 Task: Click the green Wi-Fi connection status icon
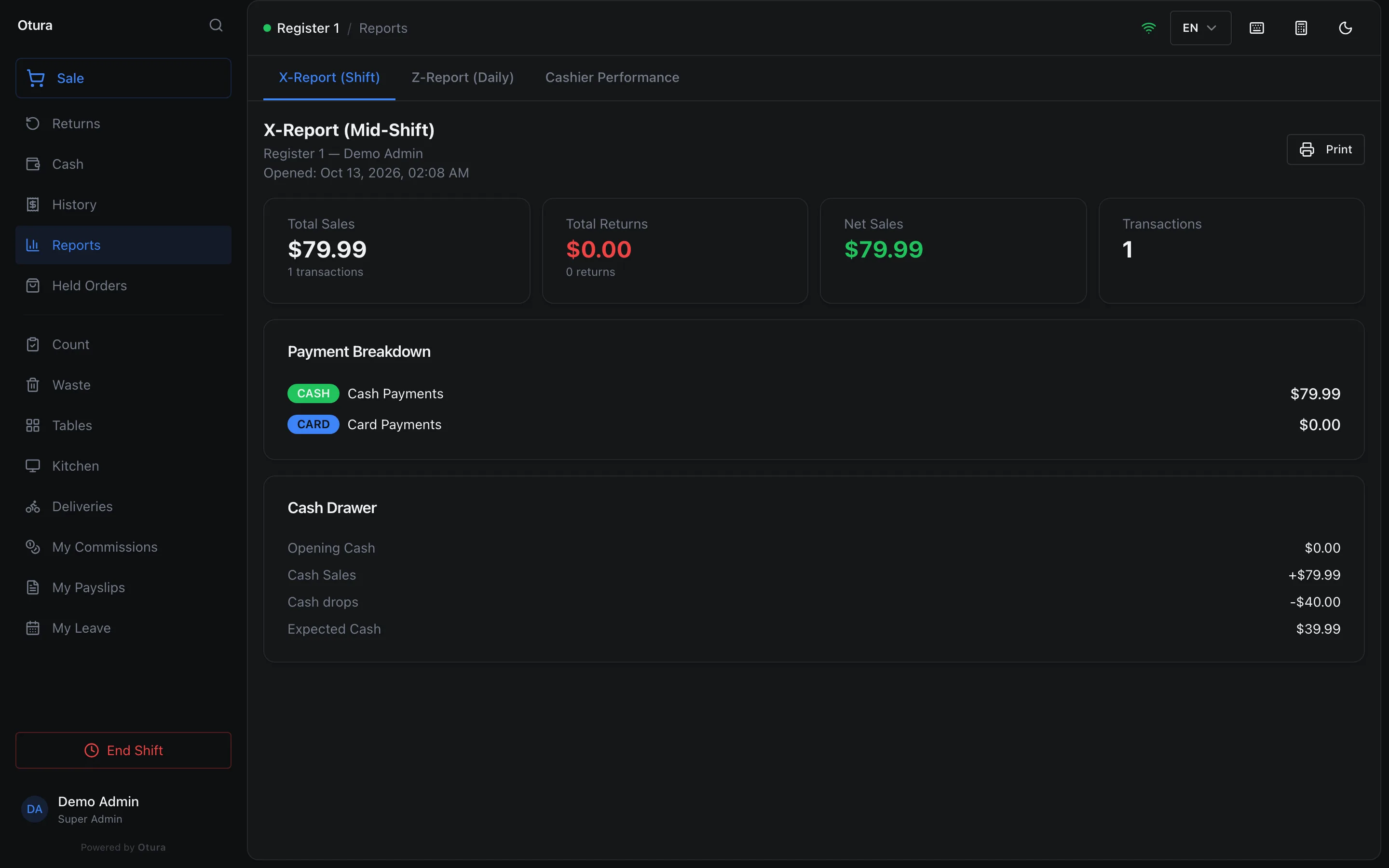1148,28
